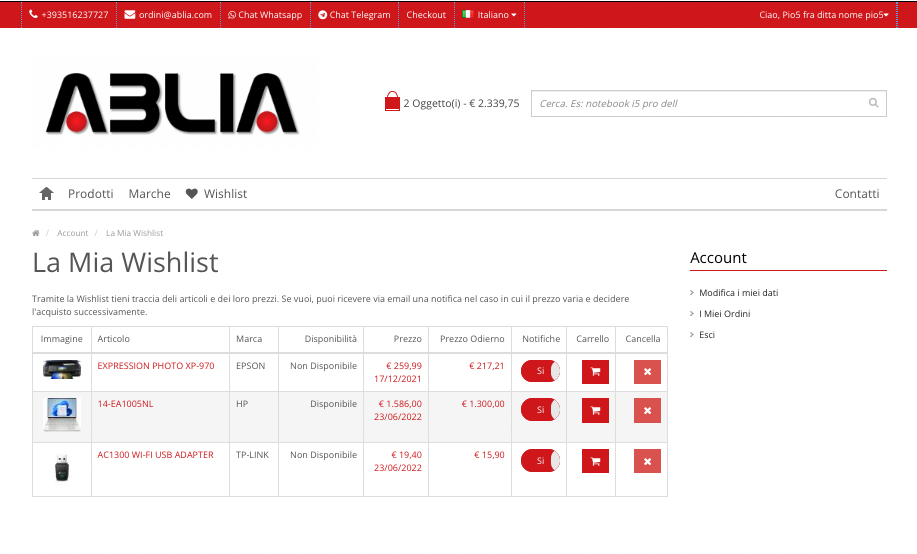Image resolution: width=917 pixels, height=554 pixels.
Task: Switch off notifications for AC1300 adapter
Action: 540,461
